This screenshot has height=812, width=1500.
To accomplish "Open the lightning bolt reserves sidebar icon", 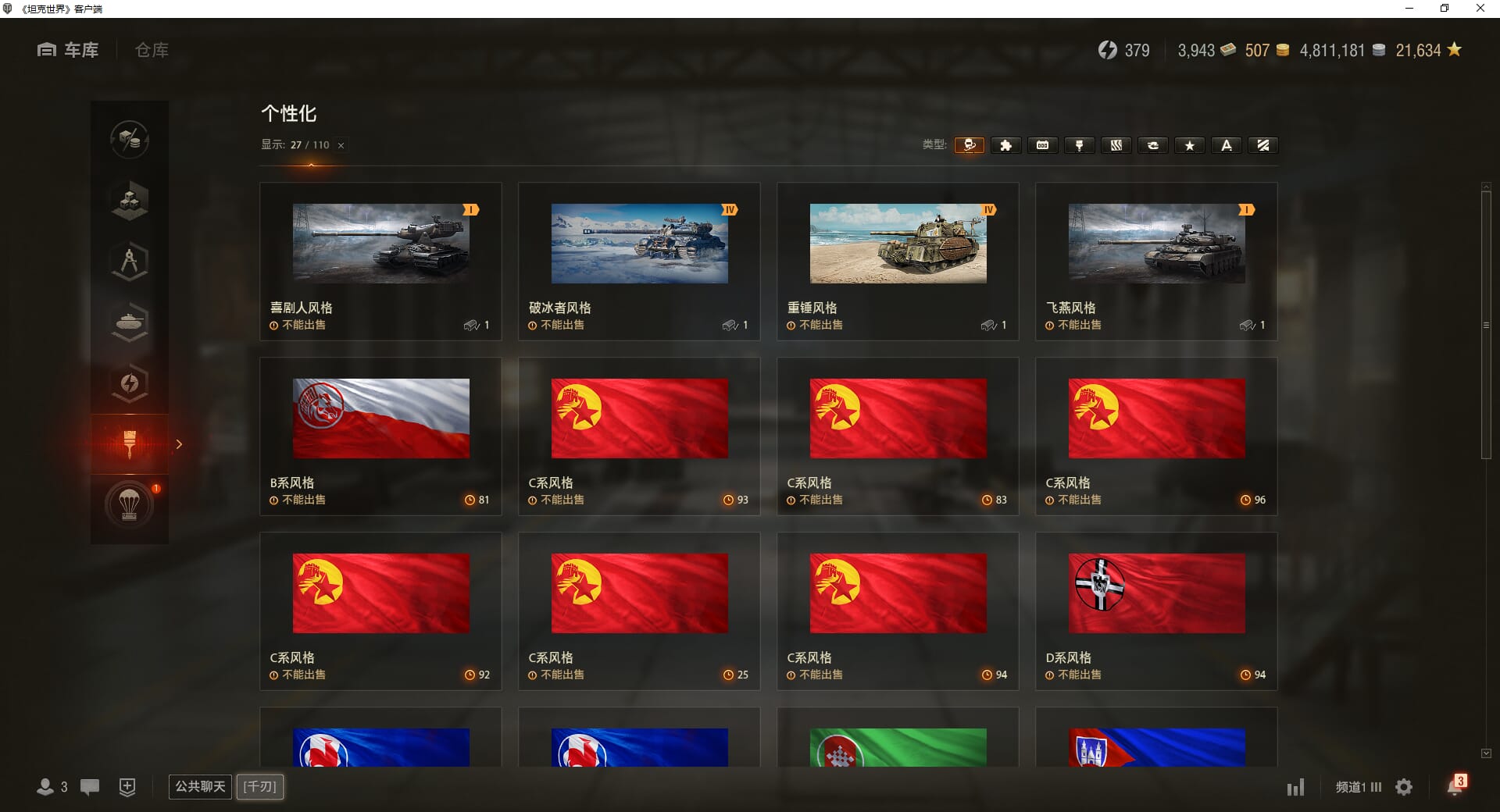I will (x=130, y=383).
